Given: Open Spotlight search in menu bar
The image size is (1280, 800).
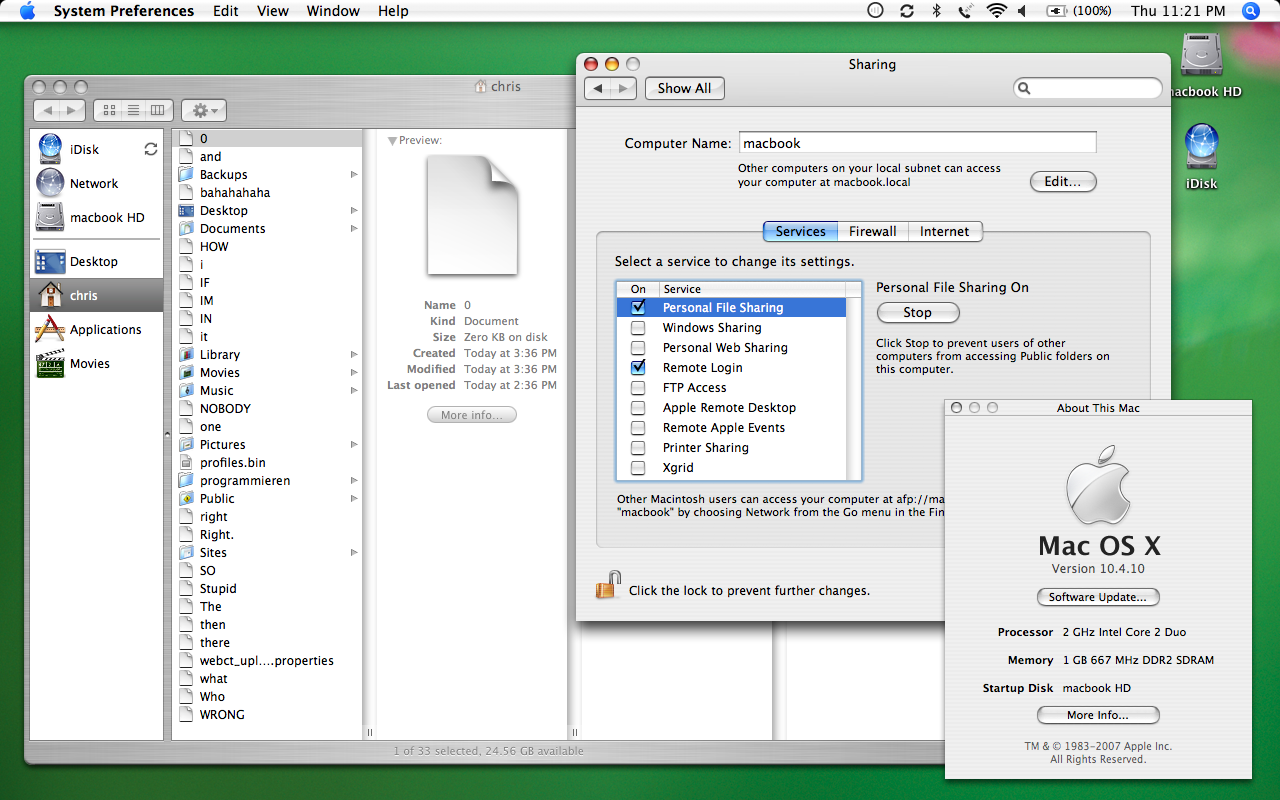Looking at the screenshot, I should click(1250, 11).
